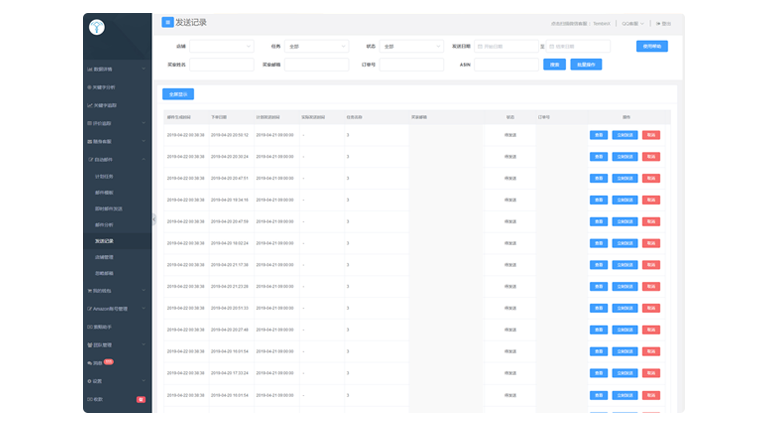Click 立即发送 in the 20:50:12 order row
This screenshot has width=768, height=440.
(625, 135)
